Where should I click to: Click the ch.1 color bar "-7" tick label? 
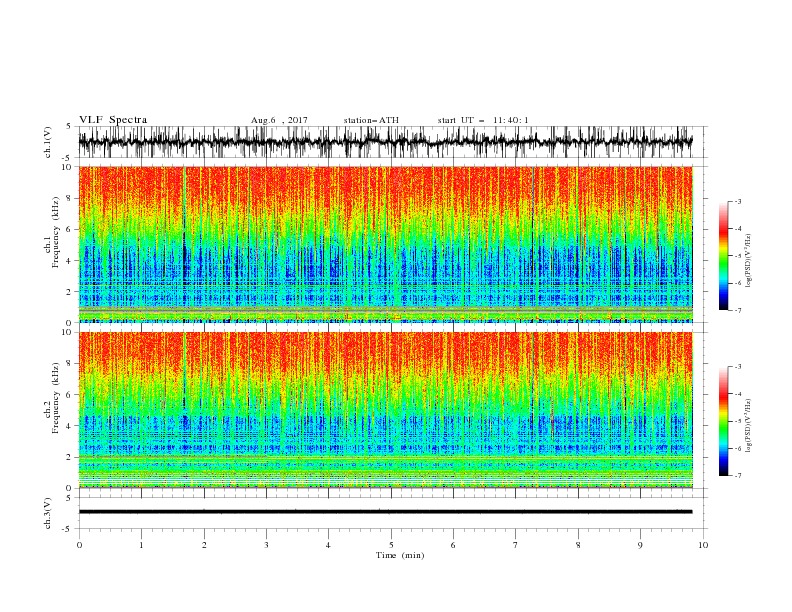[738, 311]
